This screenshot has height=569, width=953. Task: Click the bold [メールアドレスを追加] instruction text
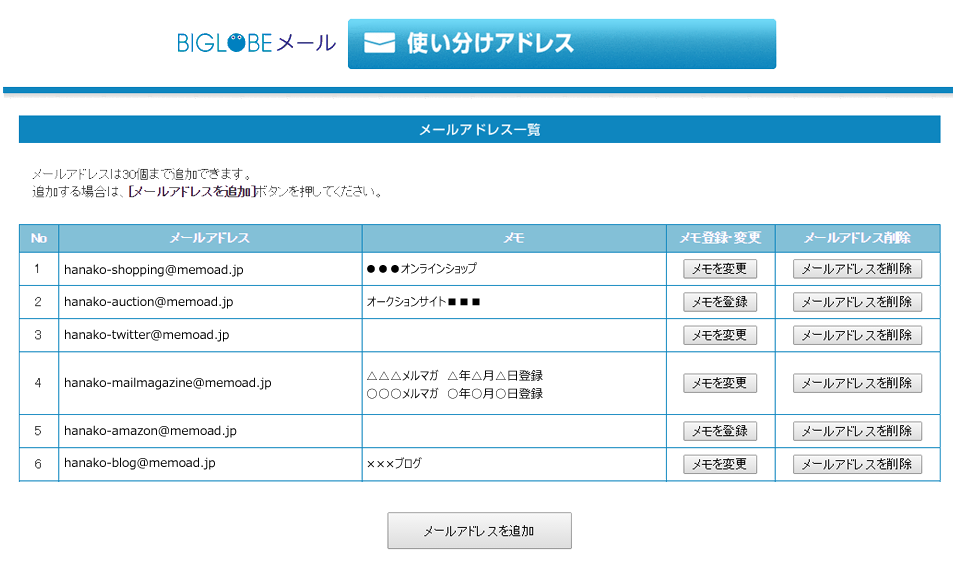[x=192, y=191]
